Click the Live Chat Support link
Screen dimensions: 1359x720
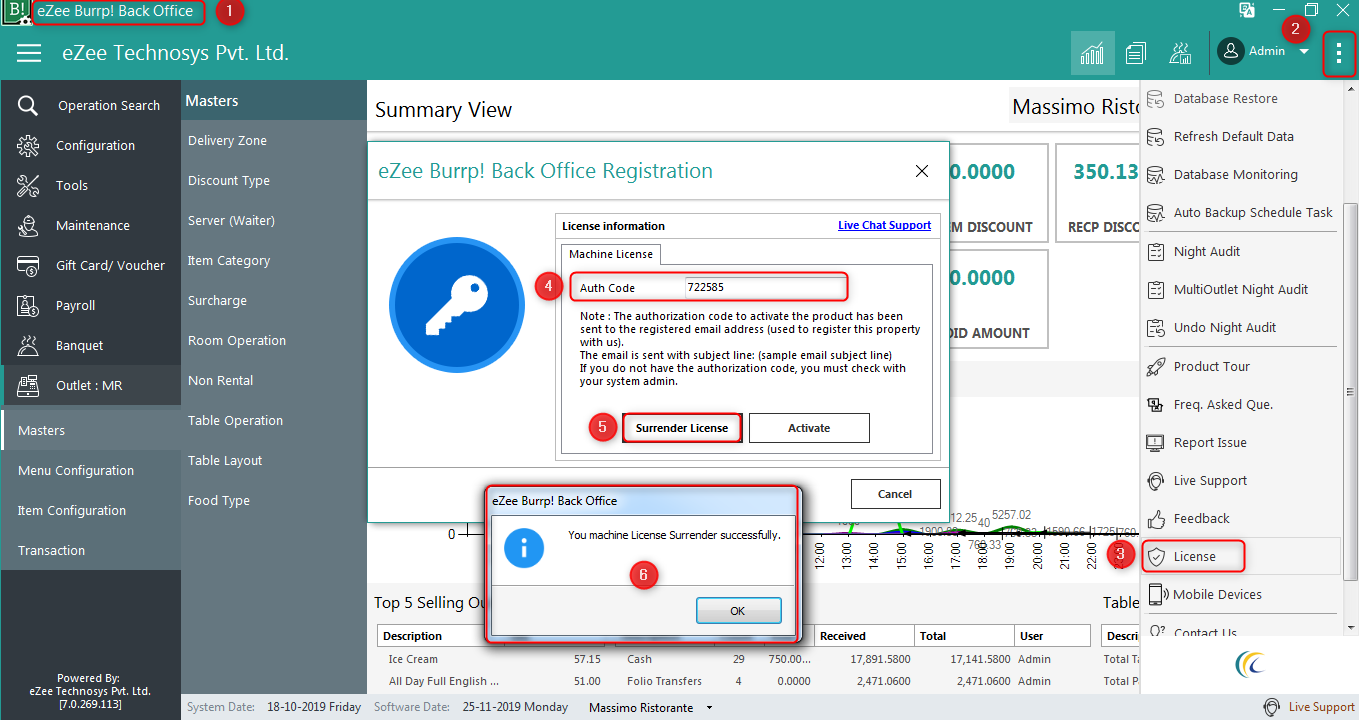point(884,225)
